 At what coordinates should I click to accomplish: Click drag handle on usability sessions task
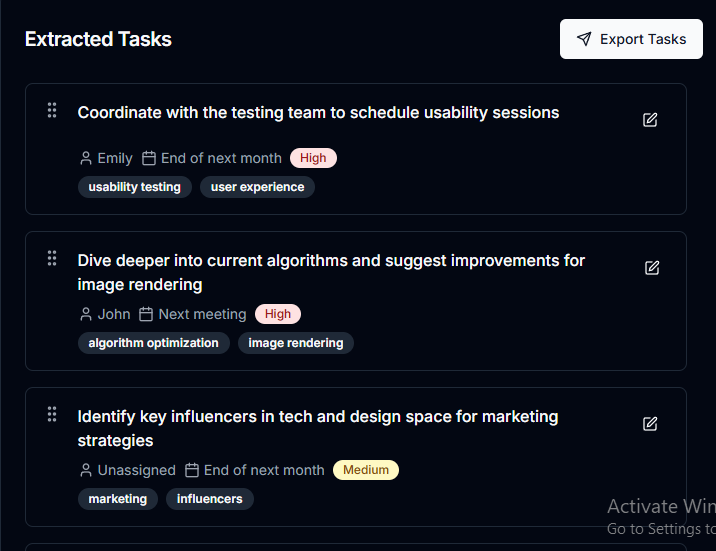52,110
